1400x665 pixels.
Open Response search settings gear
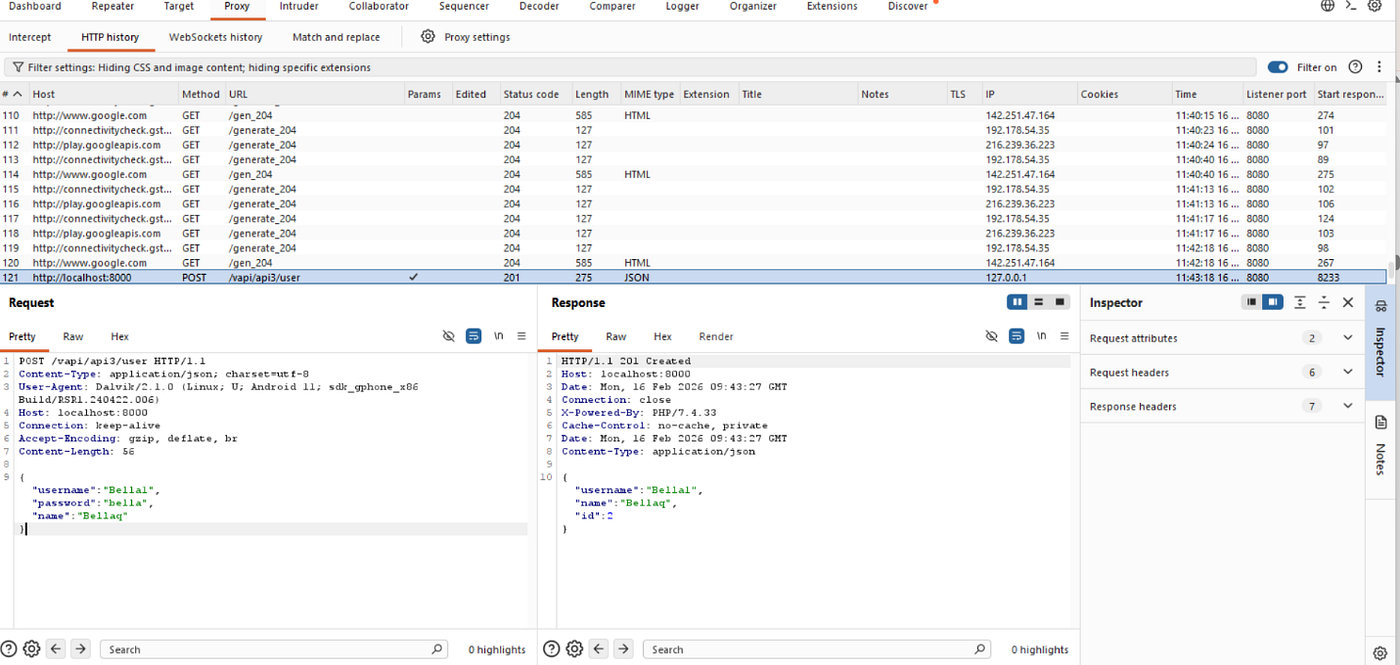pyautogui.click(x=574, y=649)
